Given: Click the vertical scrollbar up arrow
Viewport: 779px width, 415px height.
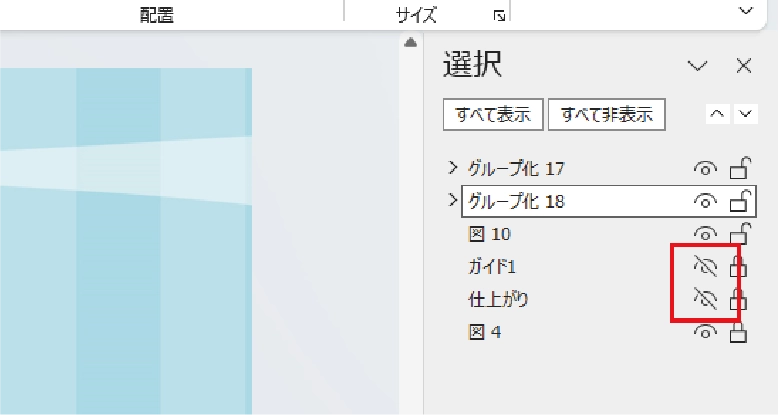Looking at the screenshot, I should 410,43.
